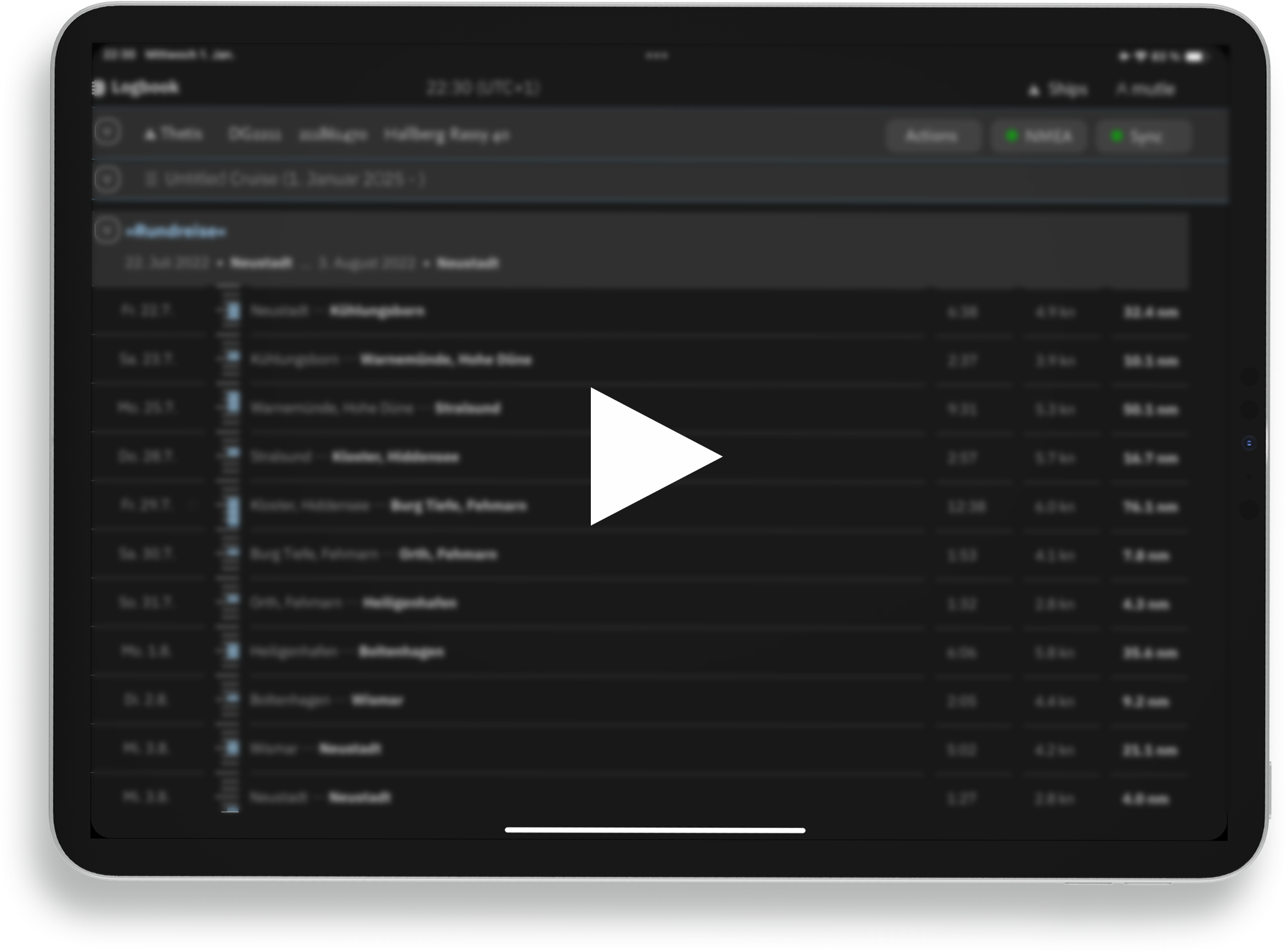Click timeline marker for the Boltenhagen trip
Image resolution: width=1287 pixels, height=952 pixels.
pyautogui.click(x=233, y=651)
